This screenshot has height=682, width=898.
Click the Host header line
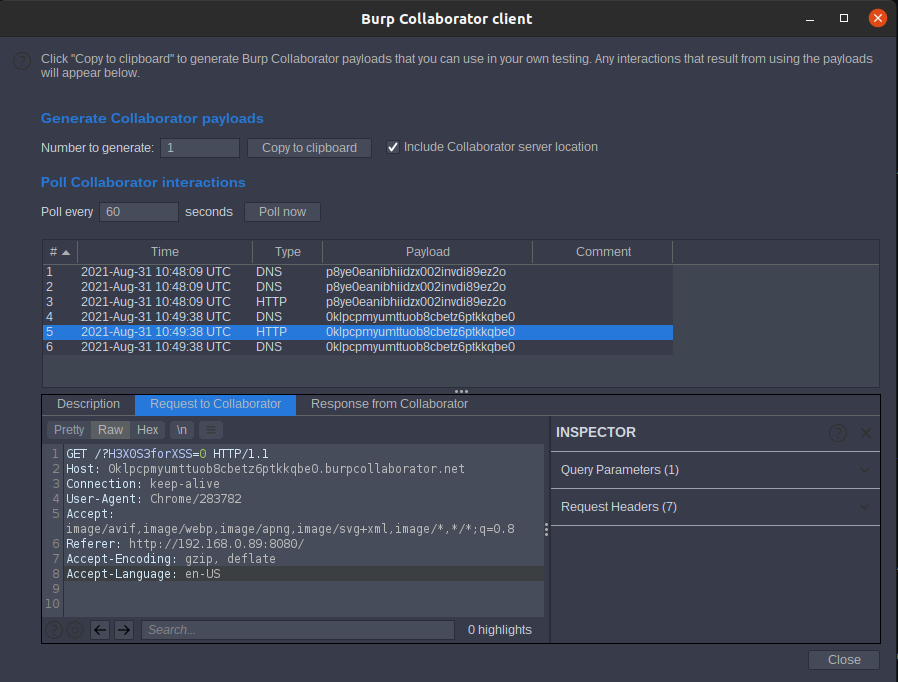coord(266,469)
